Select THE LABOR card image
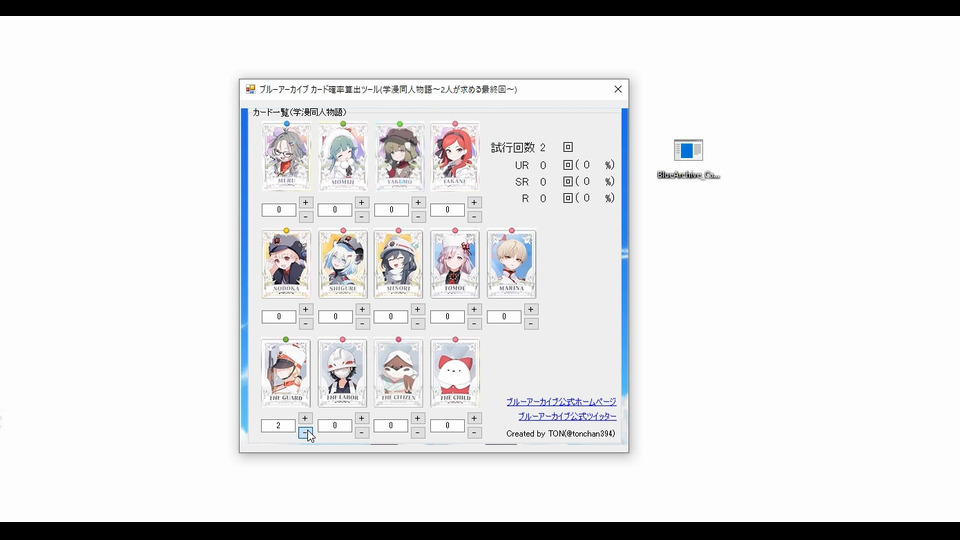The height and width of the screenshot is (540, 960). tap(342, 373)
